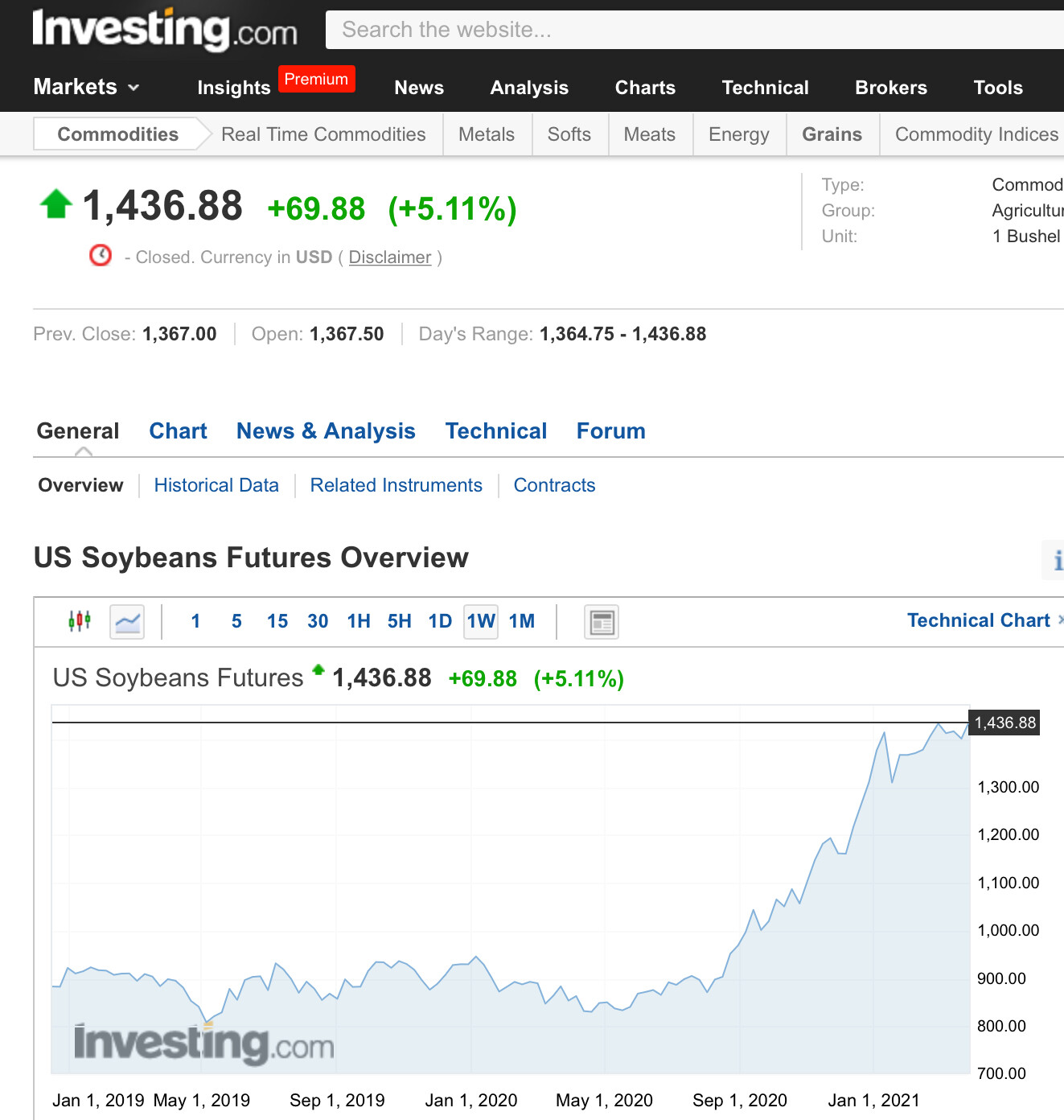This screenshot has height=1120, width=1064.
Task: Select the Overview sub-tab
Action: pos(81,485)
